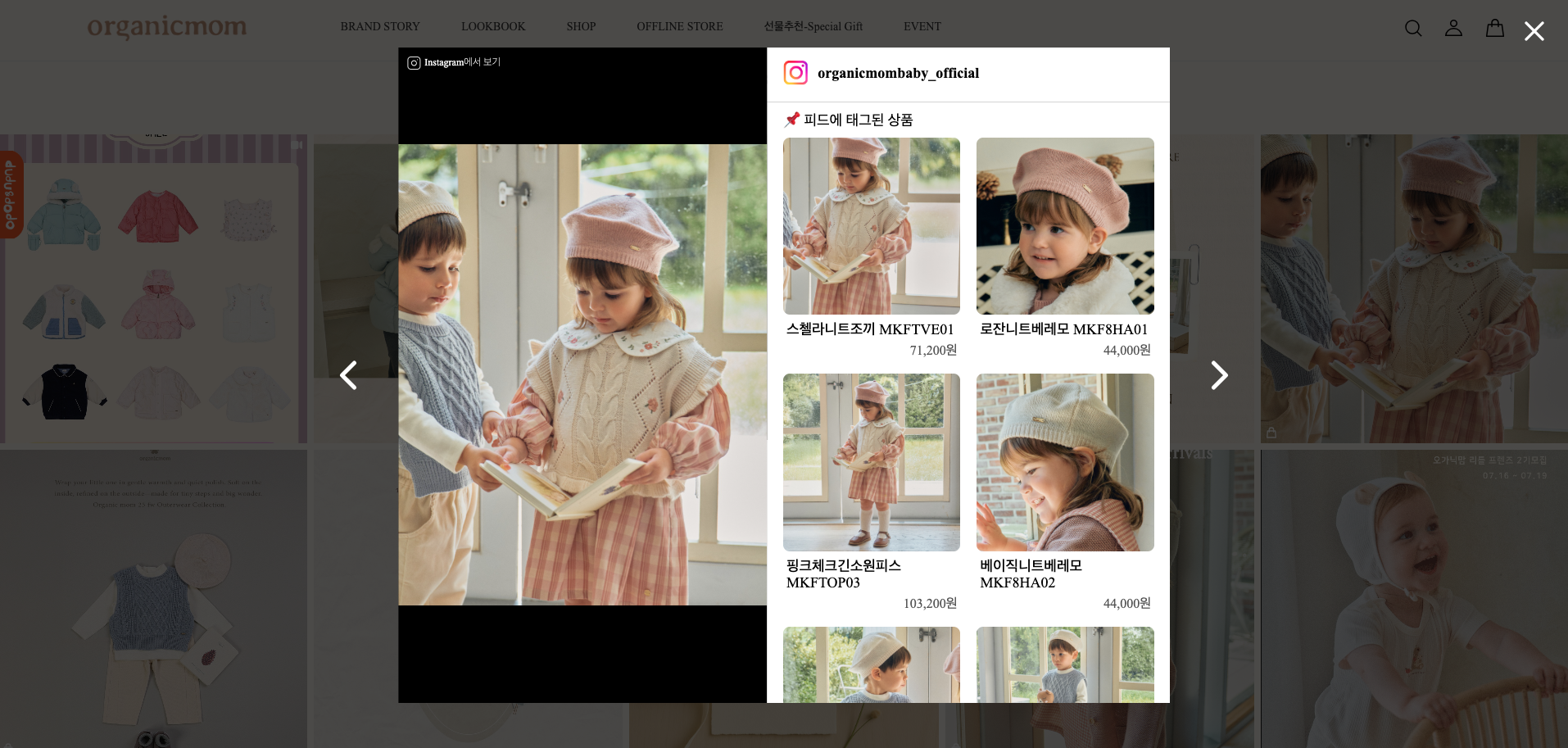
Task: Open LOOKBOOK menu item
Action: click(493, 26)
